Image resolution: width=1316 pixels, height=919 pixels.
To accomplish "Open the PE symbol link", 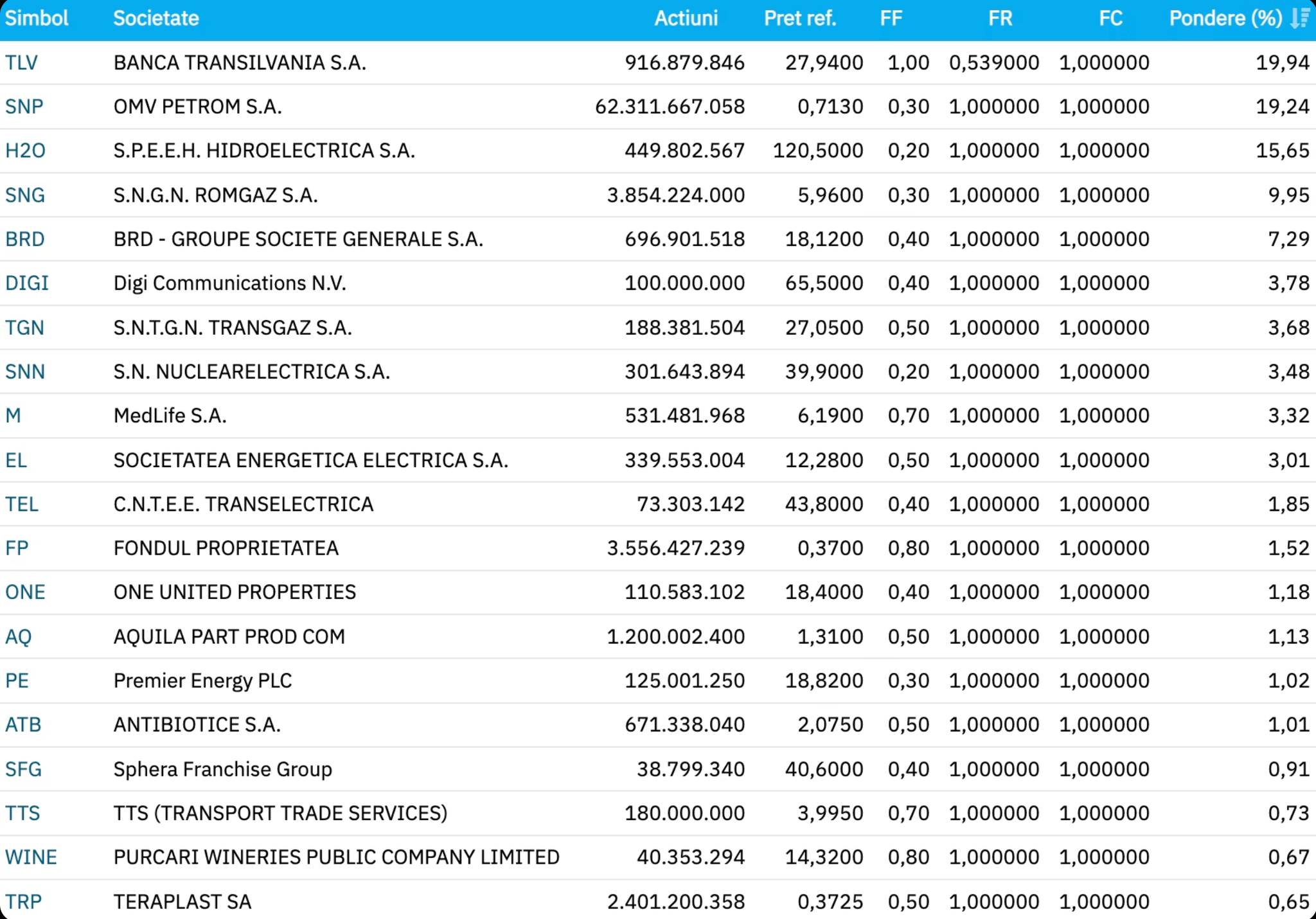I will (x=17, y=681).
